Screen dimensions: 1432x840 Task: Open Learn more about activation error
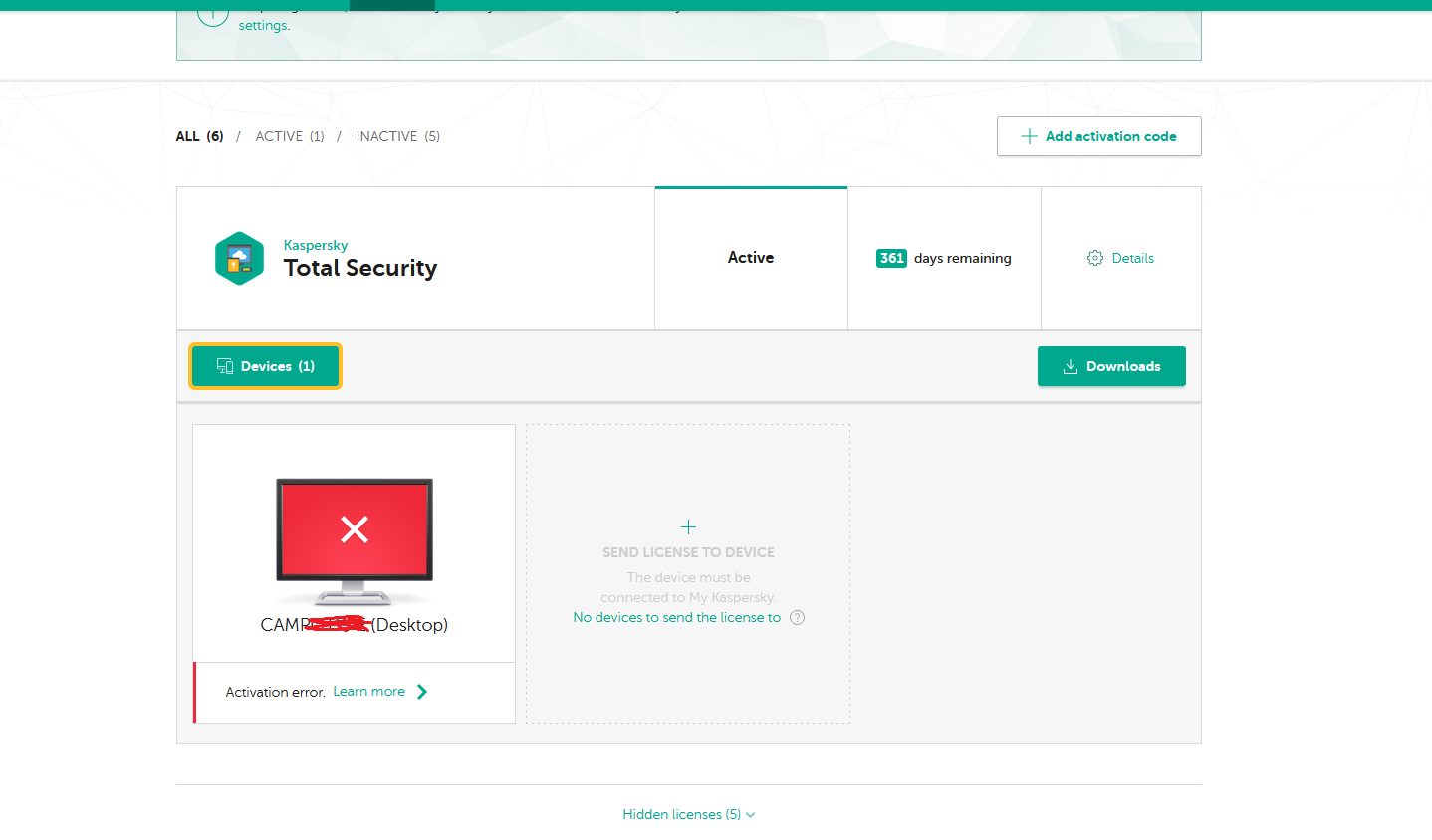369,692
